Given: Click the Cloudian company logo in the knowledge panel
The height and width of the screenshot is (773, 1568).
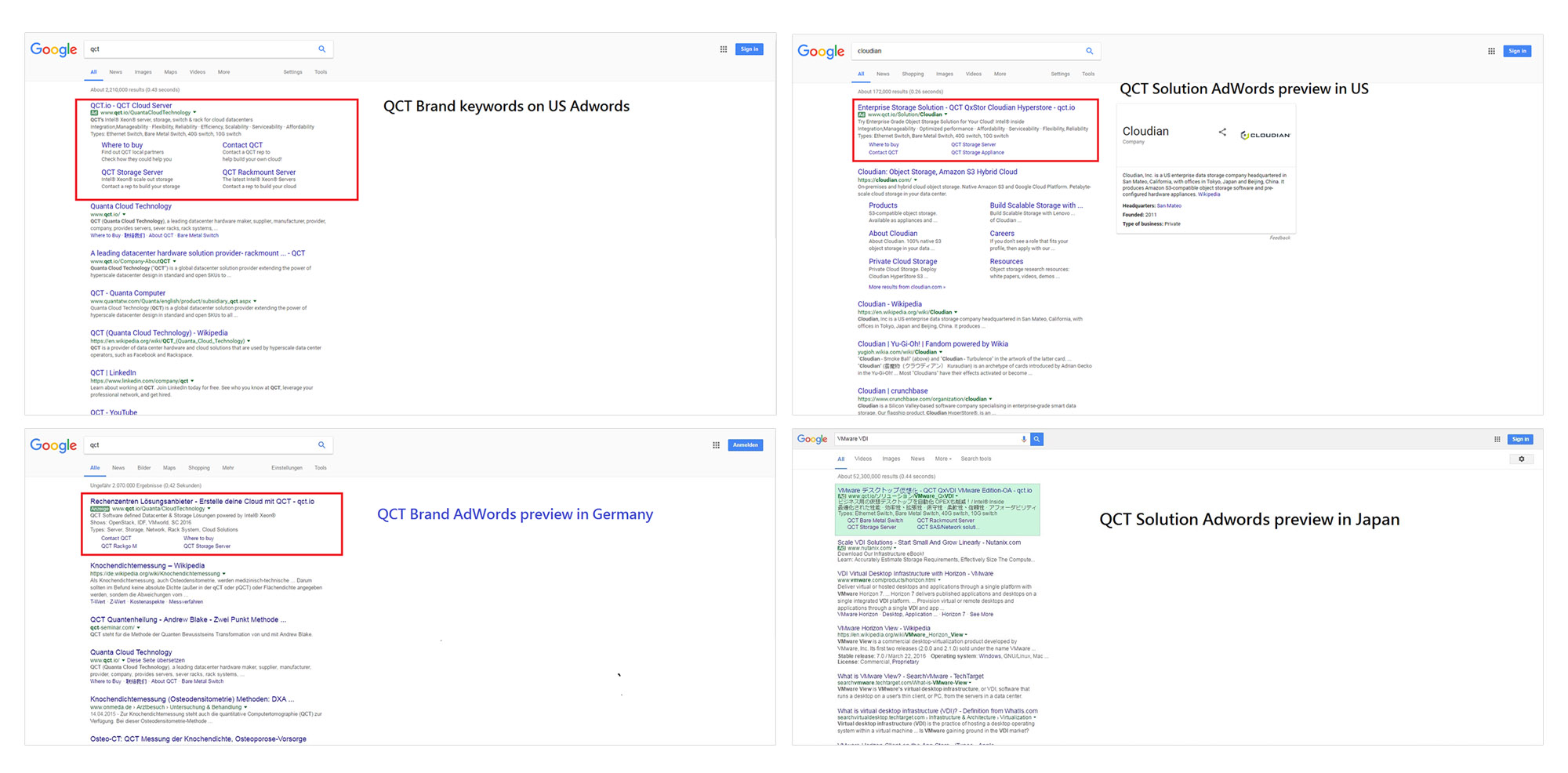Looking at the screenshot, I should pos(1265,135).
